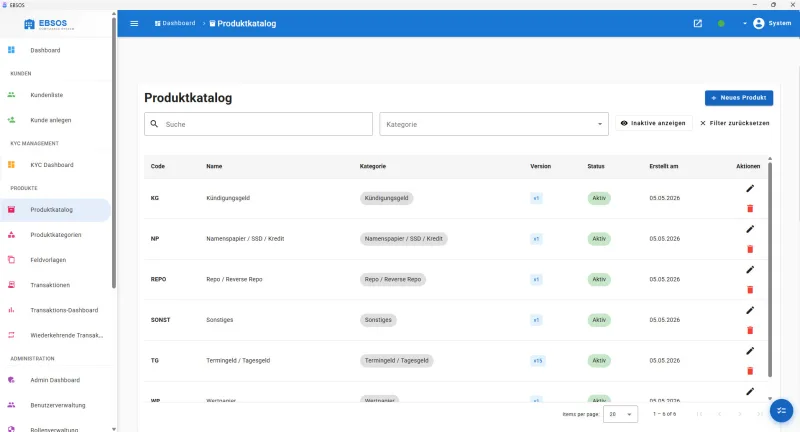Screen dimensions: 800x432
Task: Open the System user account menu
Action: tap(772, 23)
